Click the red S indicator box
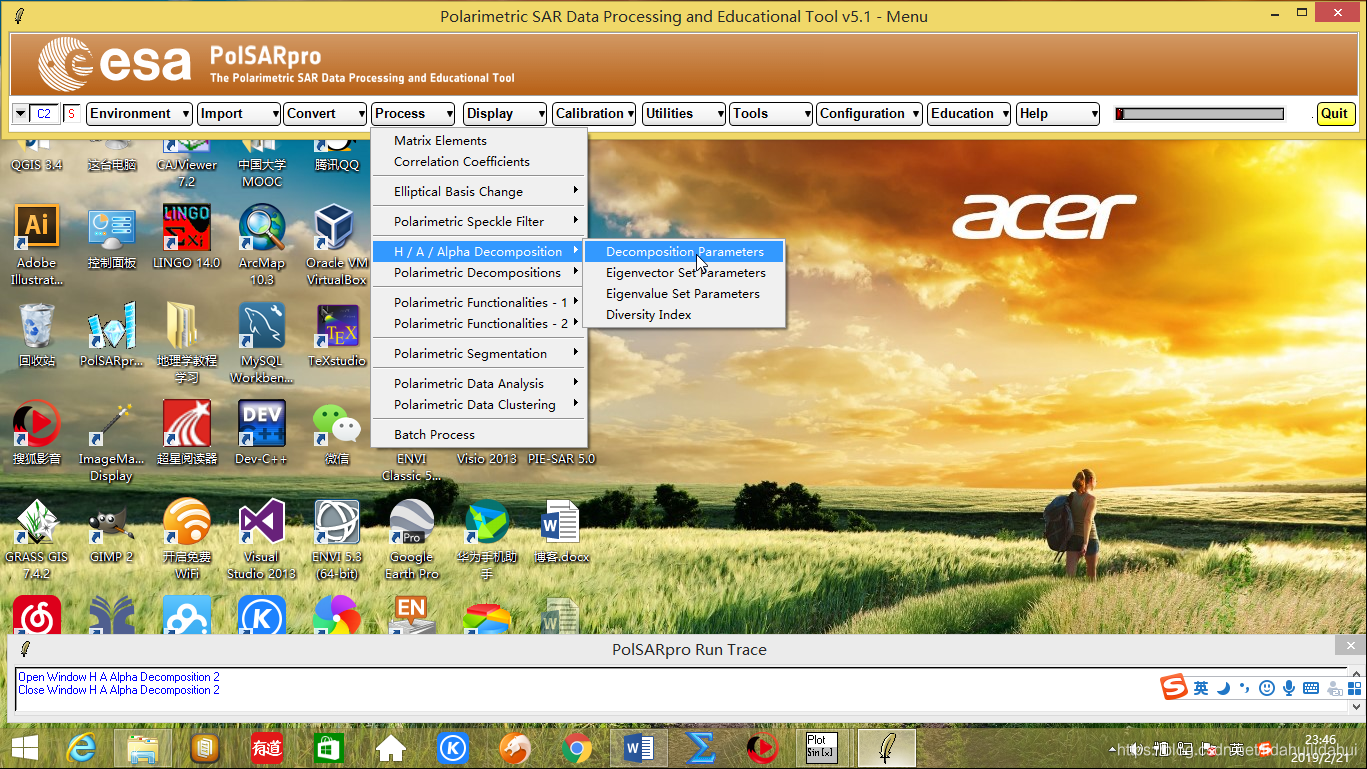Screen dimensions: 1367x769 pyautogui.click(x=72, y=114)
